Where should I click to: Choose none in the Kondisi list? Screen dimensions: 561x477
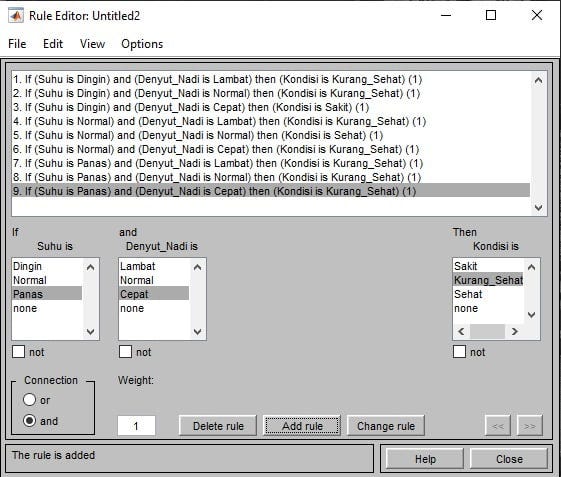pos(488,308)
